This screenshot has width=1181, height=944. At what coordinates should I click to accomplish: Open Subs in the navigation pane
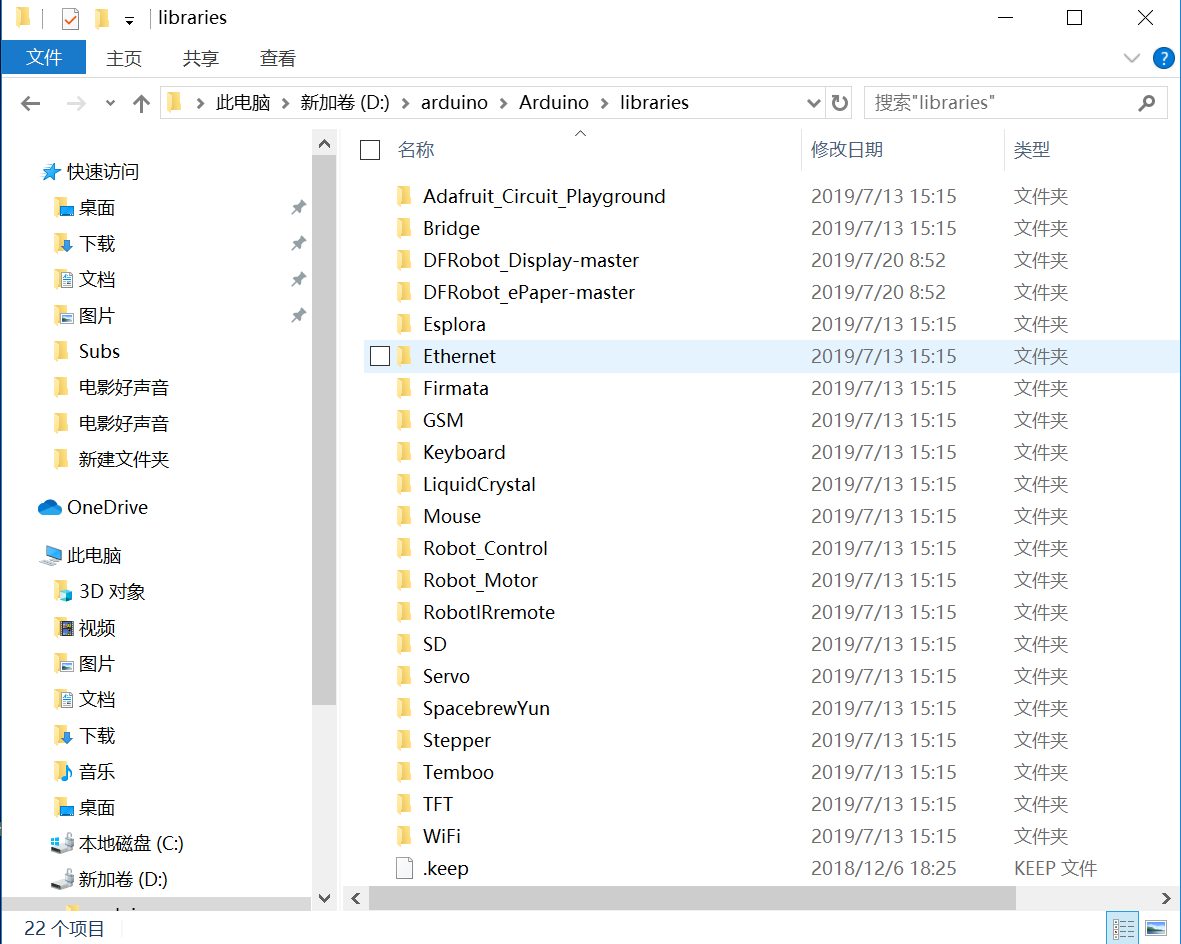coord(99,351)
